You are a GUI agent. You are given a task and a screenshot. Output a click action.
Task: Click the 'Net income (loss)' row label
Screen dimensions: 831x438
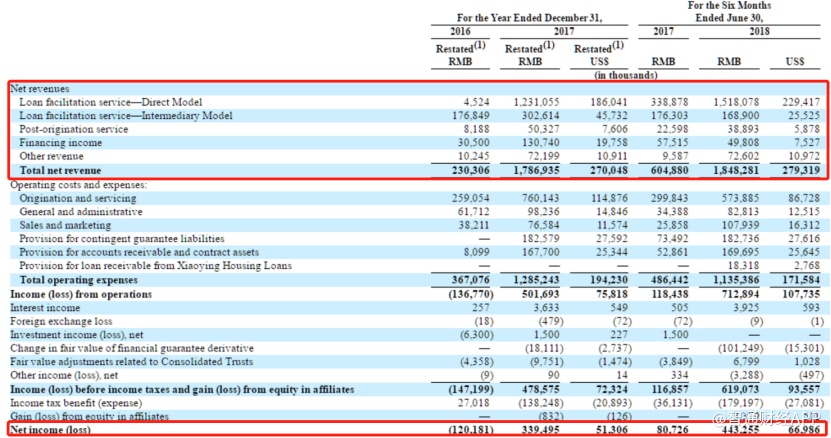click(49, 429)
